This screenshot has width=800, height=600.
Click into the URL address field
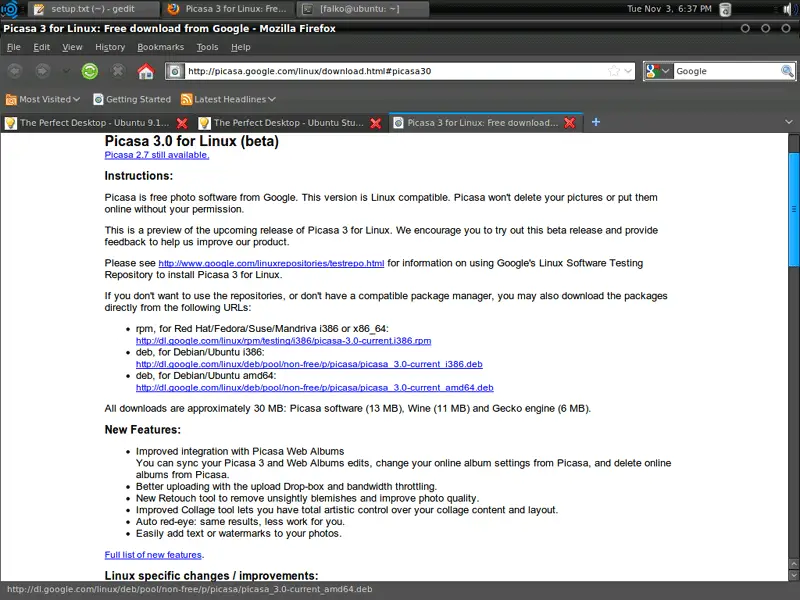pyautogui.click(x=396, y=71)
